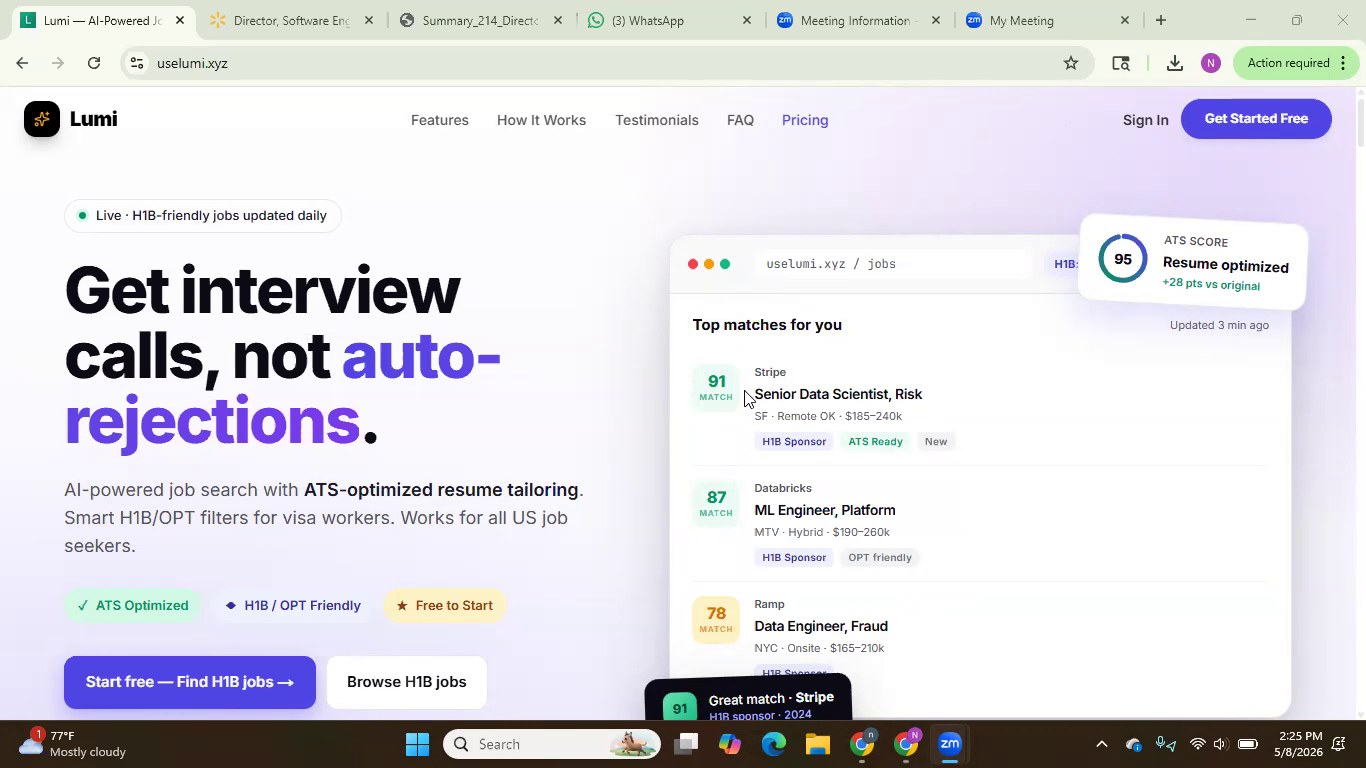This screenshot has width=1366, height=768.
Task: Click Sign In link
Action: pos(1145,120)
